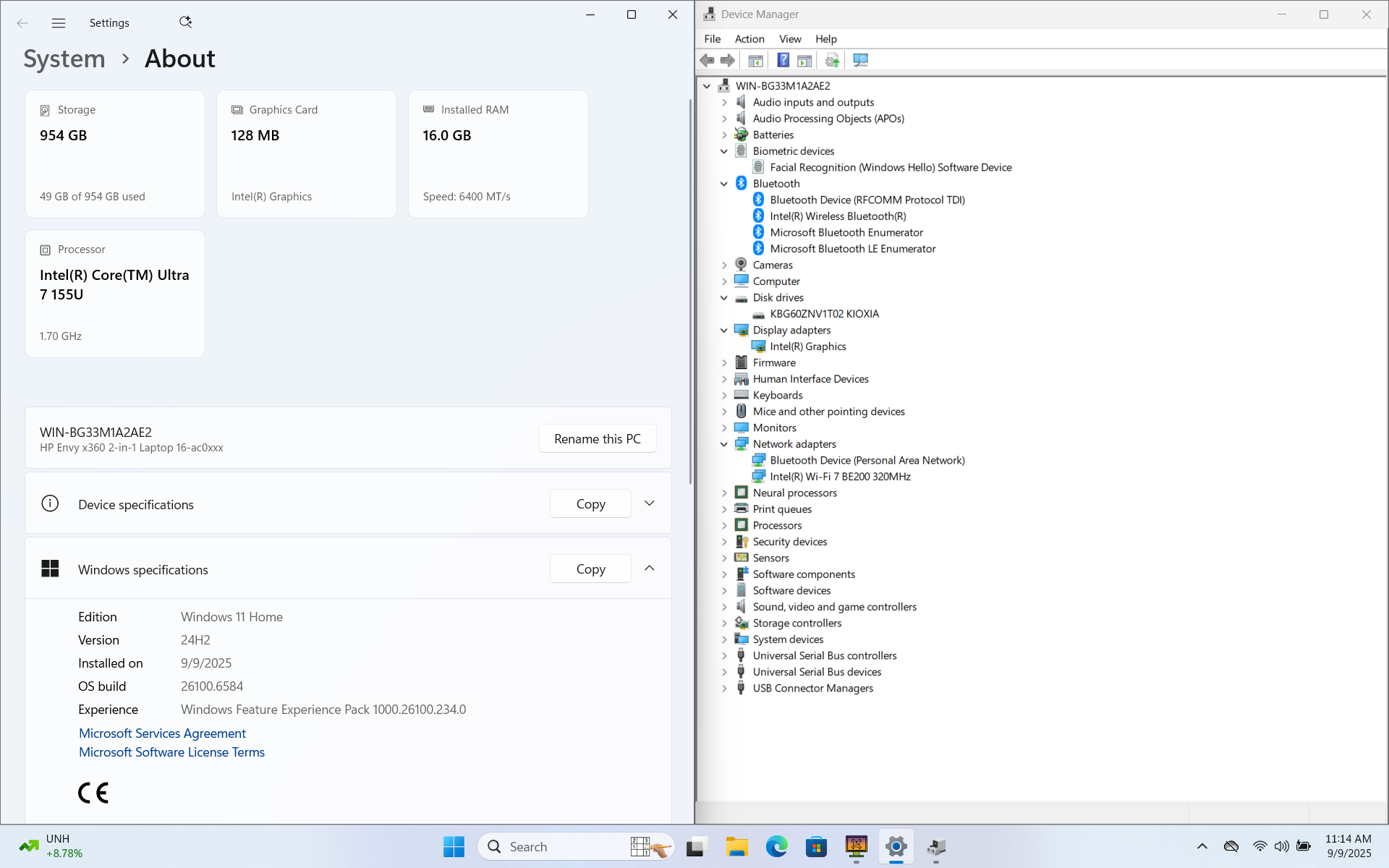Expand the Processors category
The height and width of the screenshot is (868, 1389).
click(x=724, y=525)
